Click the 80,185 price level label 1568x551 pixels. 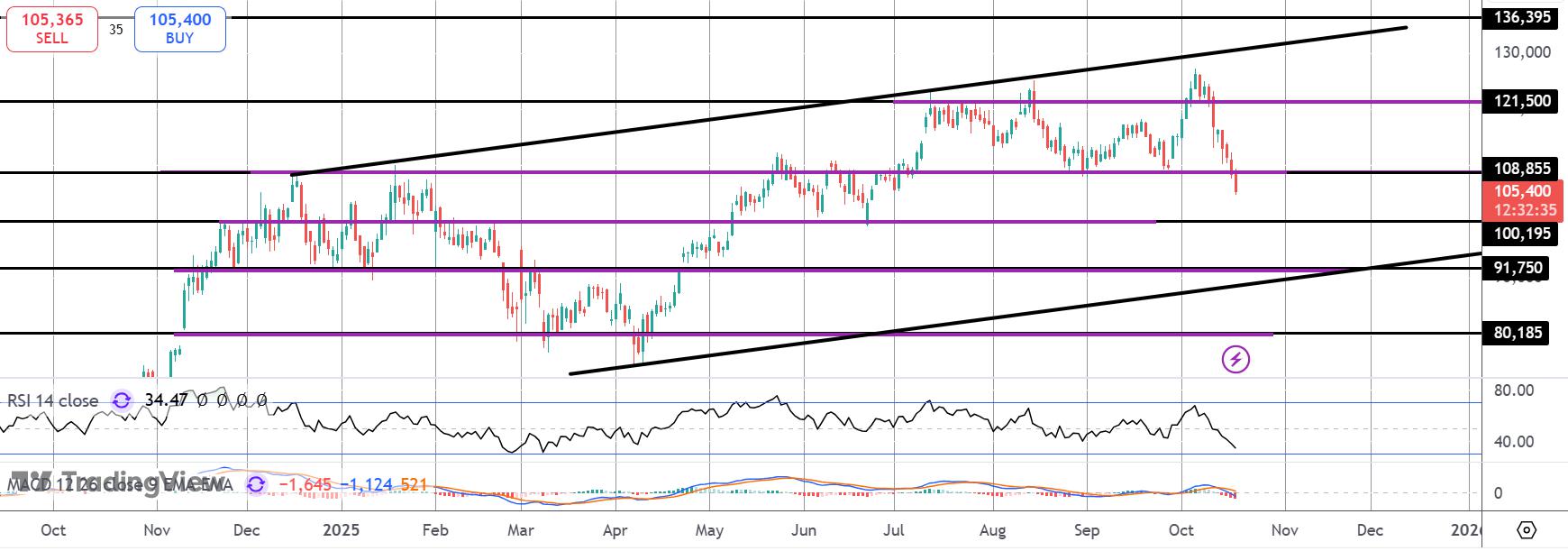[x=1518, y=333]
